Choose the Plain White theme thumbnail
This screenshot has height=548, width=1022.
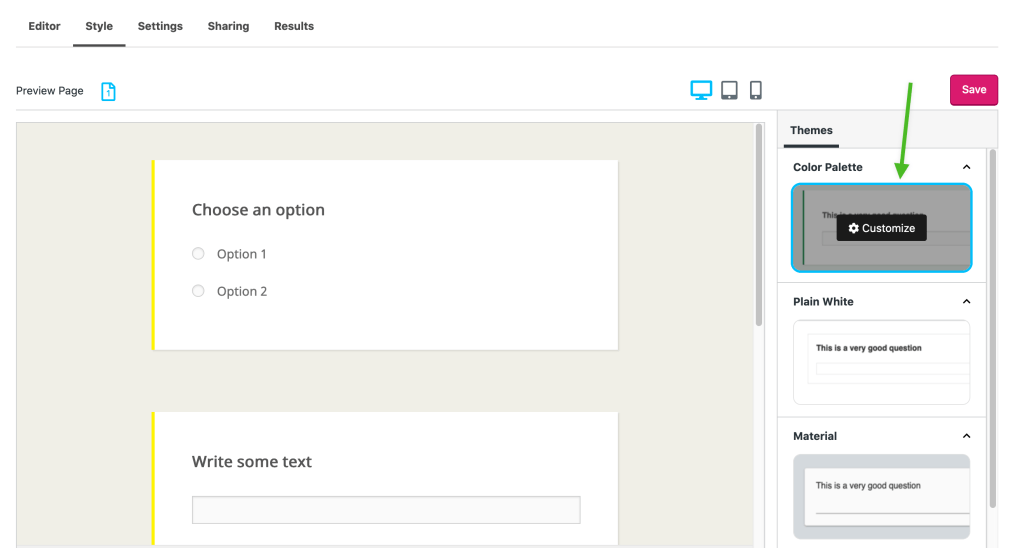[881, 362]
